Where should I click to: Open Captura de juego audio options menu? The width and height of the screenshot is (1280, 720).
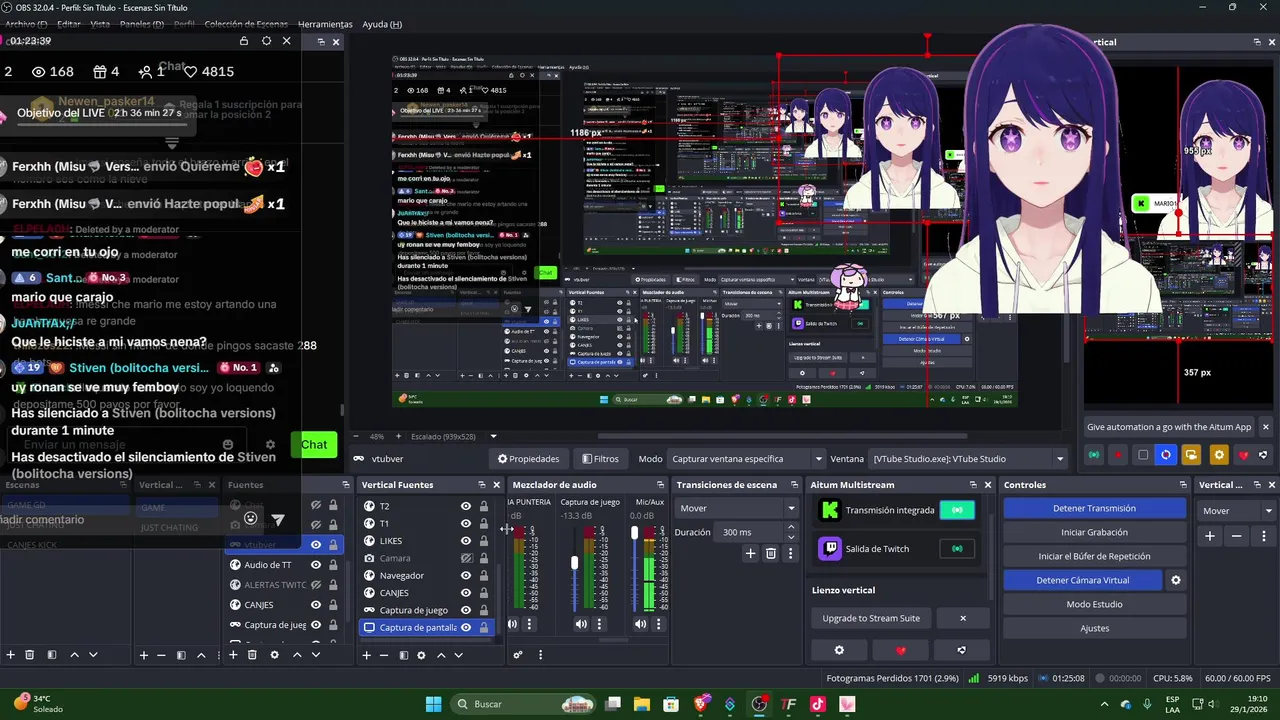[599, 624]
